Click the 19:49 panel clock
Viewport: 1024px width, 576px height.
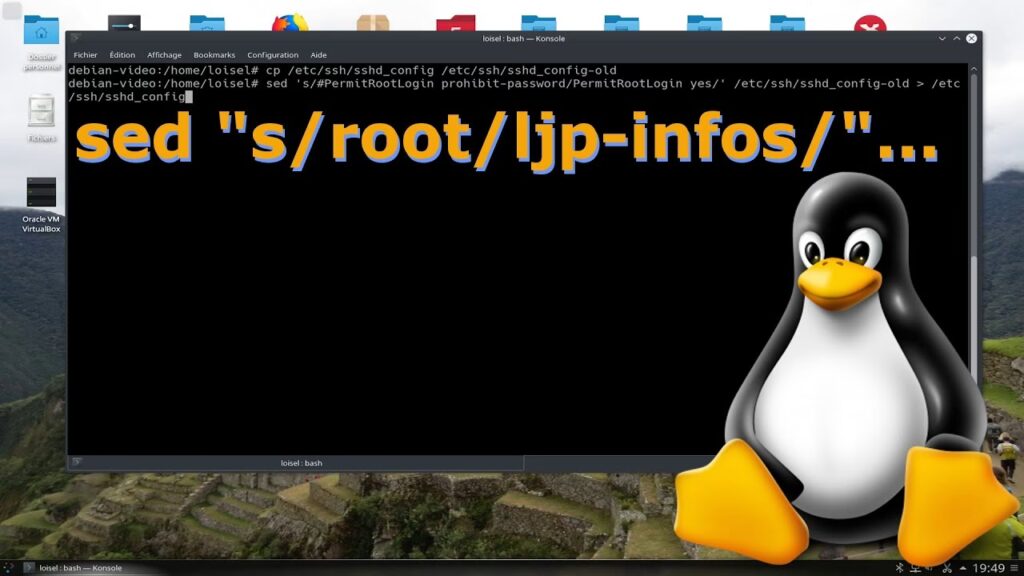click(x=988, y=568)
